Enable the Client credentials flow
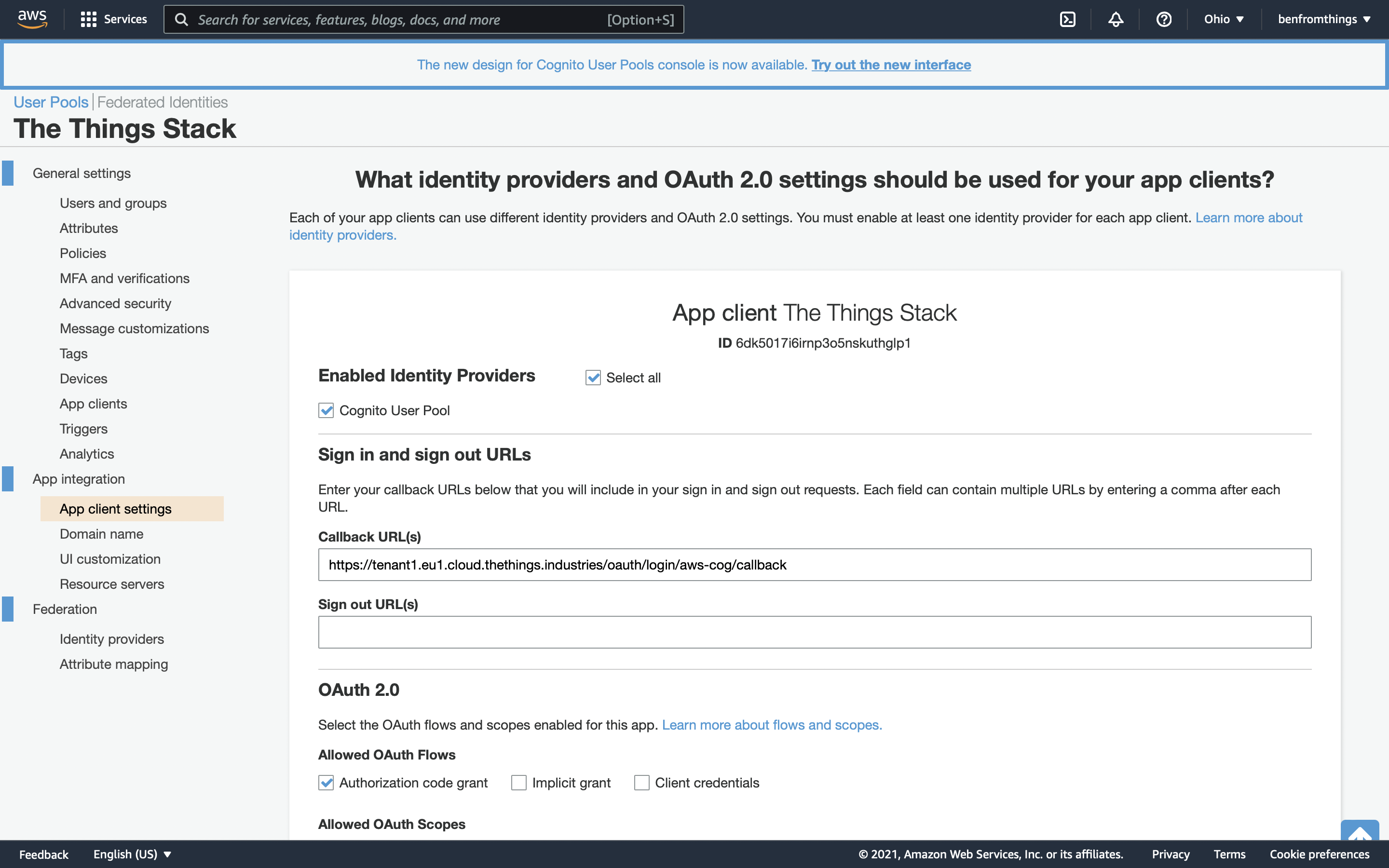This screenshot has height=868, width=1389. [x=642, y=783]
